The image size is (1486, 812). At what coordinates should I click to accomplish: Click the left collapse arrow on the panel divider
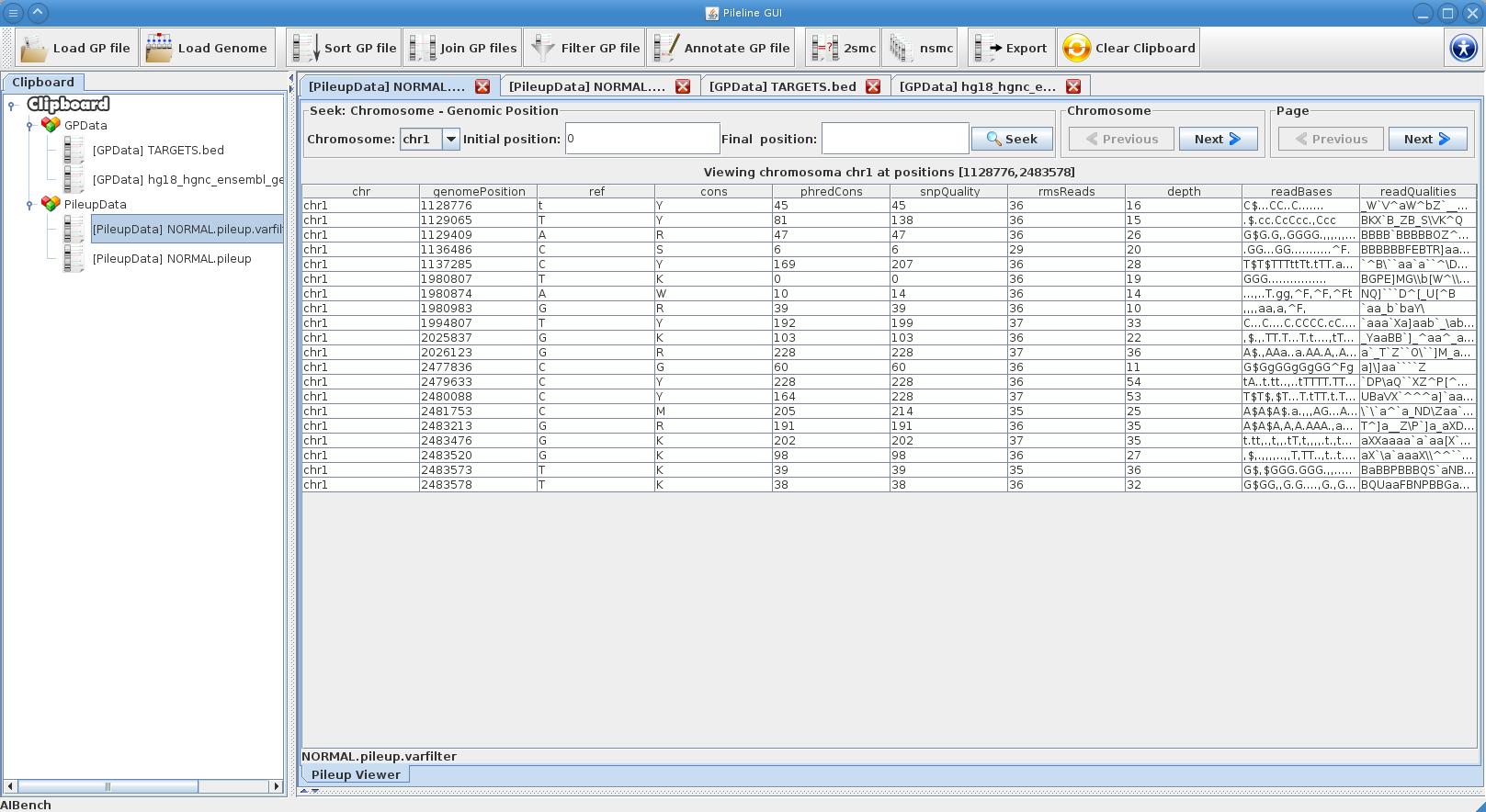(291, 78)
